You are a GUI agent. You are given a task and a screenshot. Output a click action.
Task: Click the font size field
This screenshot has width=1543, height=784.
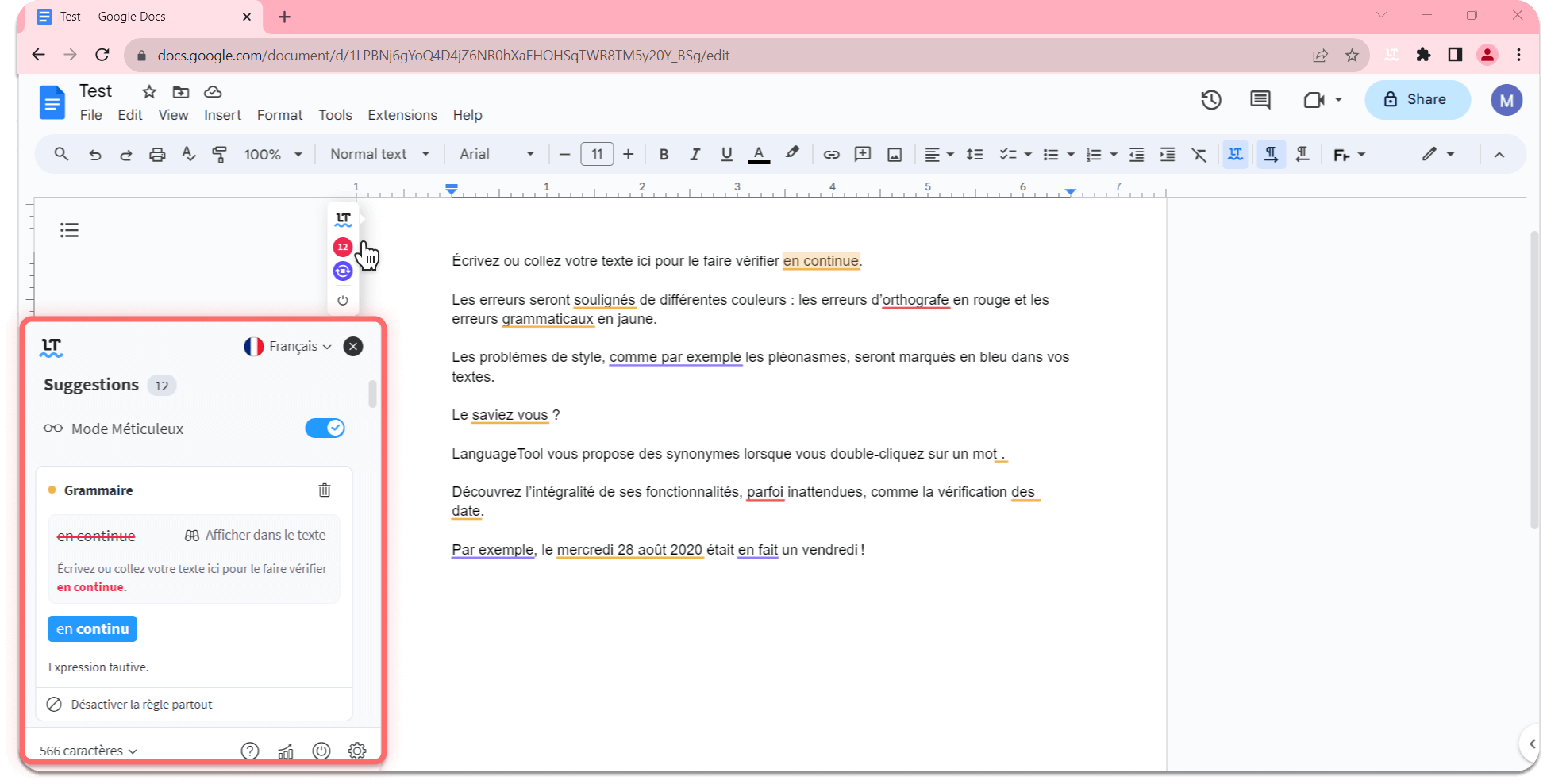[597, 155]
